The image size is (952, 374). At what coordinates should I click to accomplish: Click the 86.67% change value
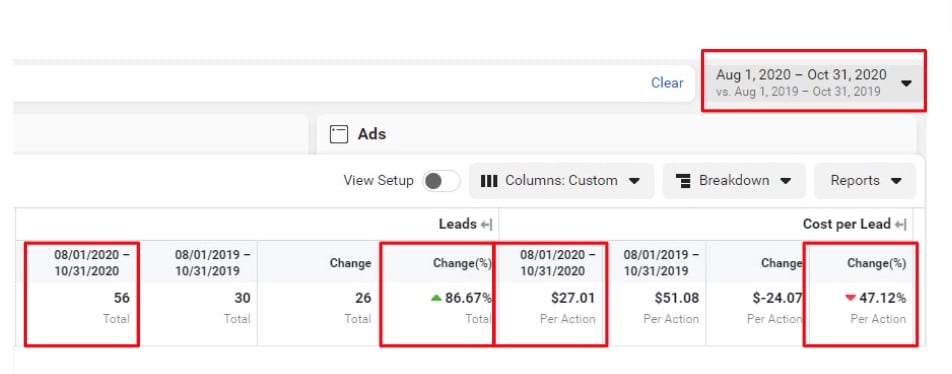pos(468,298)
